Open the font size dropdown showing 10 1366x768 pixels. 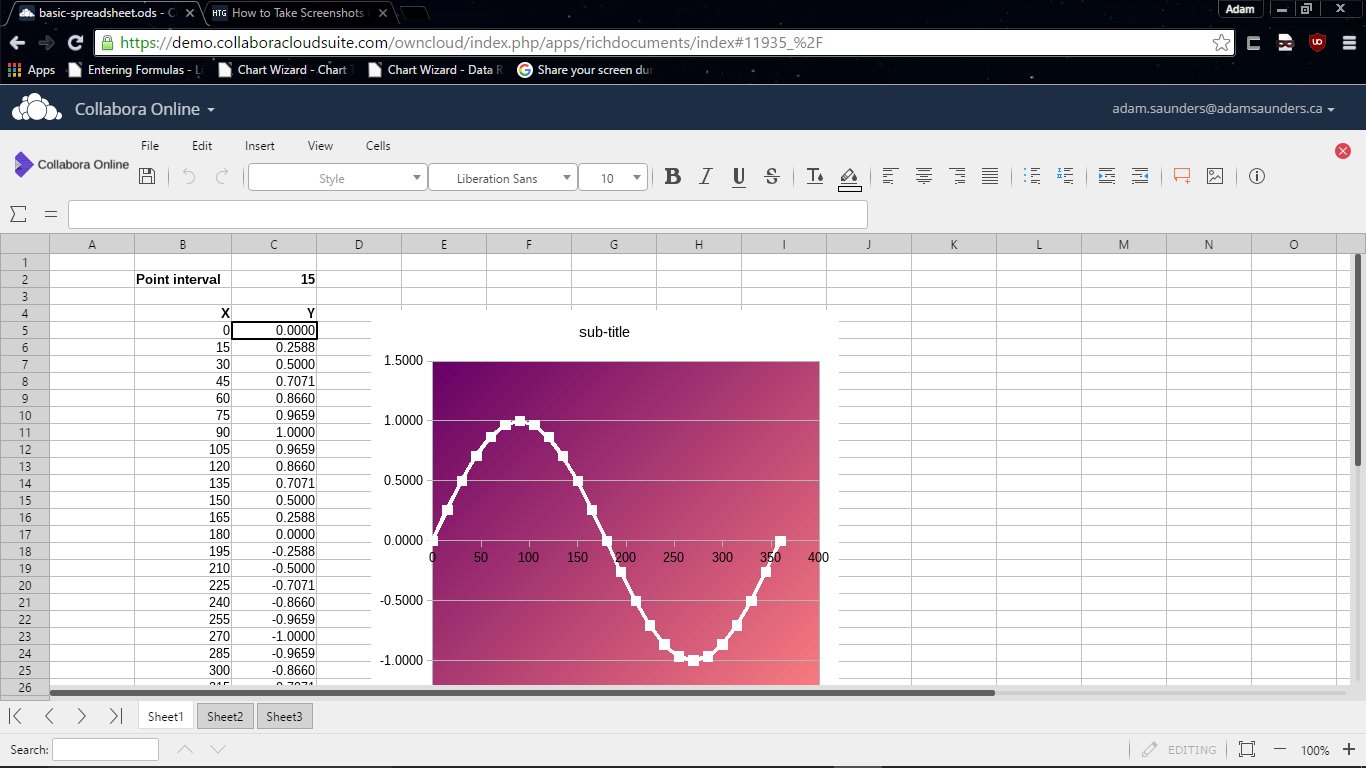click(x=613, y=178)
